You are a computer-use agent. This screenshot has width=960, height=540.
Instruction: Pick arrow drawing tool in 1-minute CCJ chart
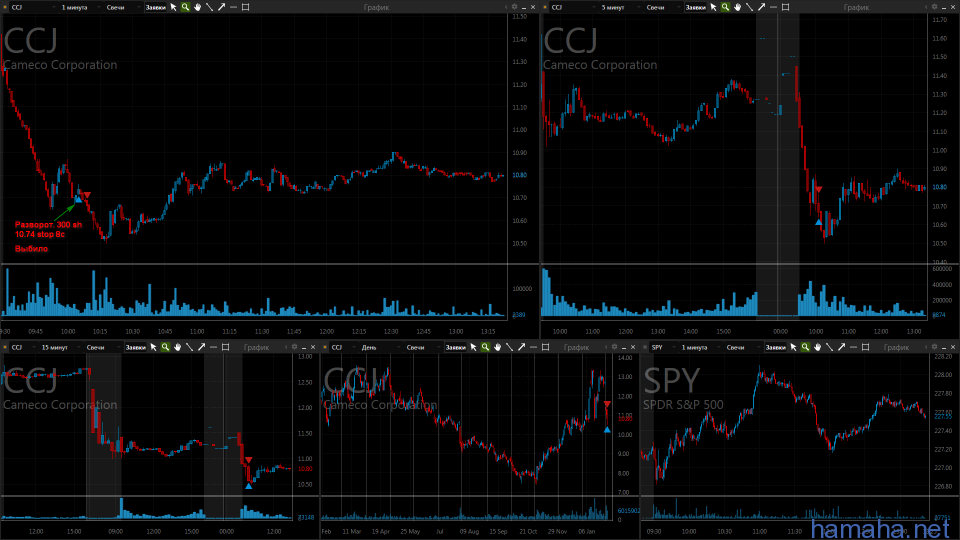pyautogui.click(x=222, y=7)
